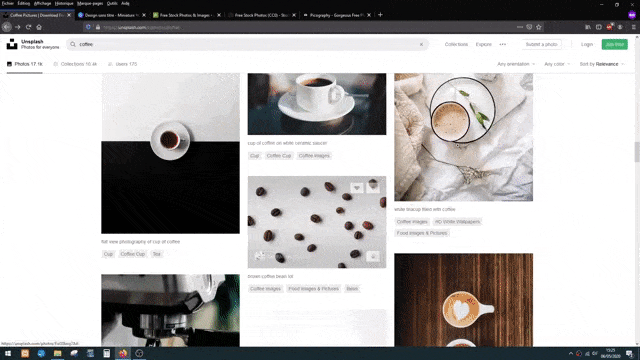Click Submit a photo button

click(541, 44)
